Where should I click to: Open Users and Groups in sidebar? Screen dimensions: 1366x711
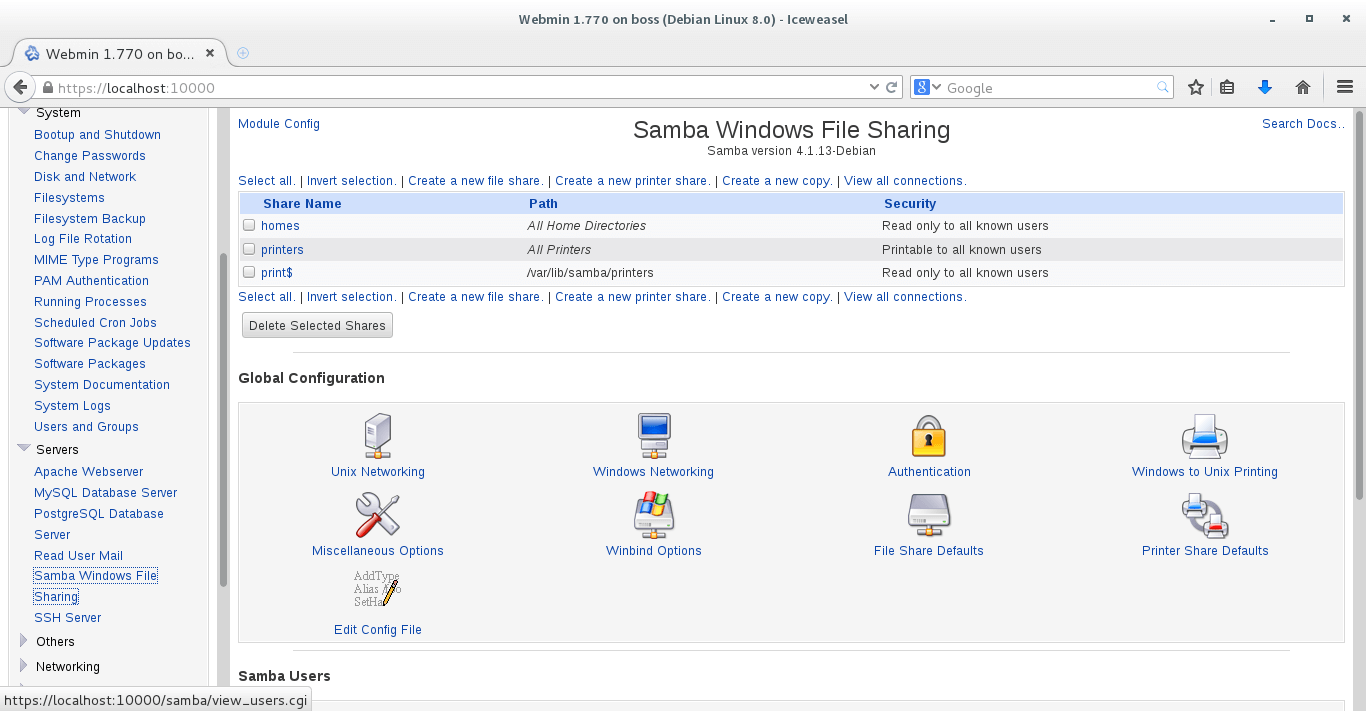click(86, 426)
